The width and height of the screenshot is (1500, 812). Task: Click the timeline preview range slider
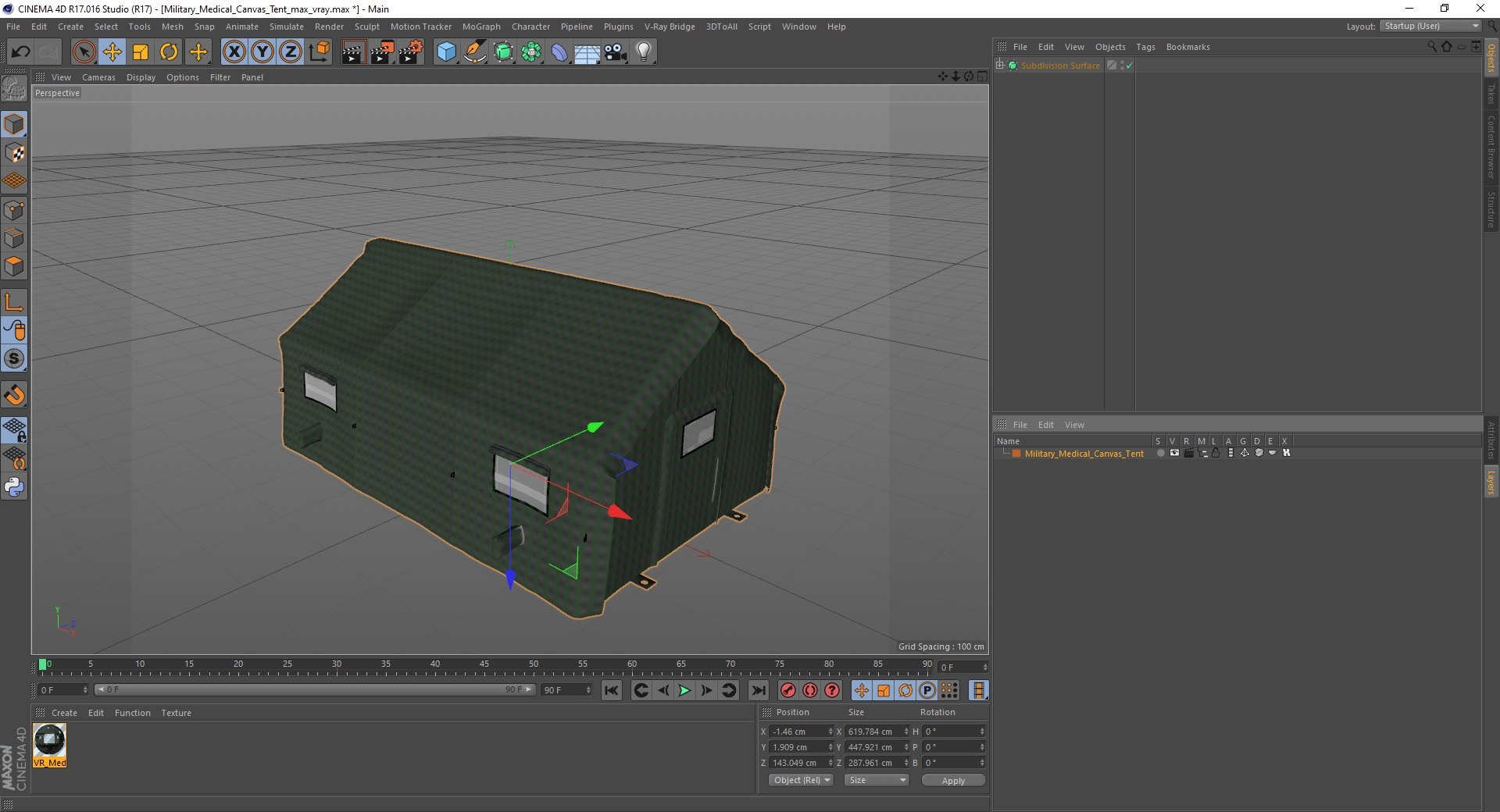(x=315, y=689)
